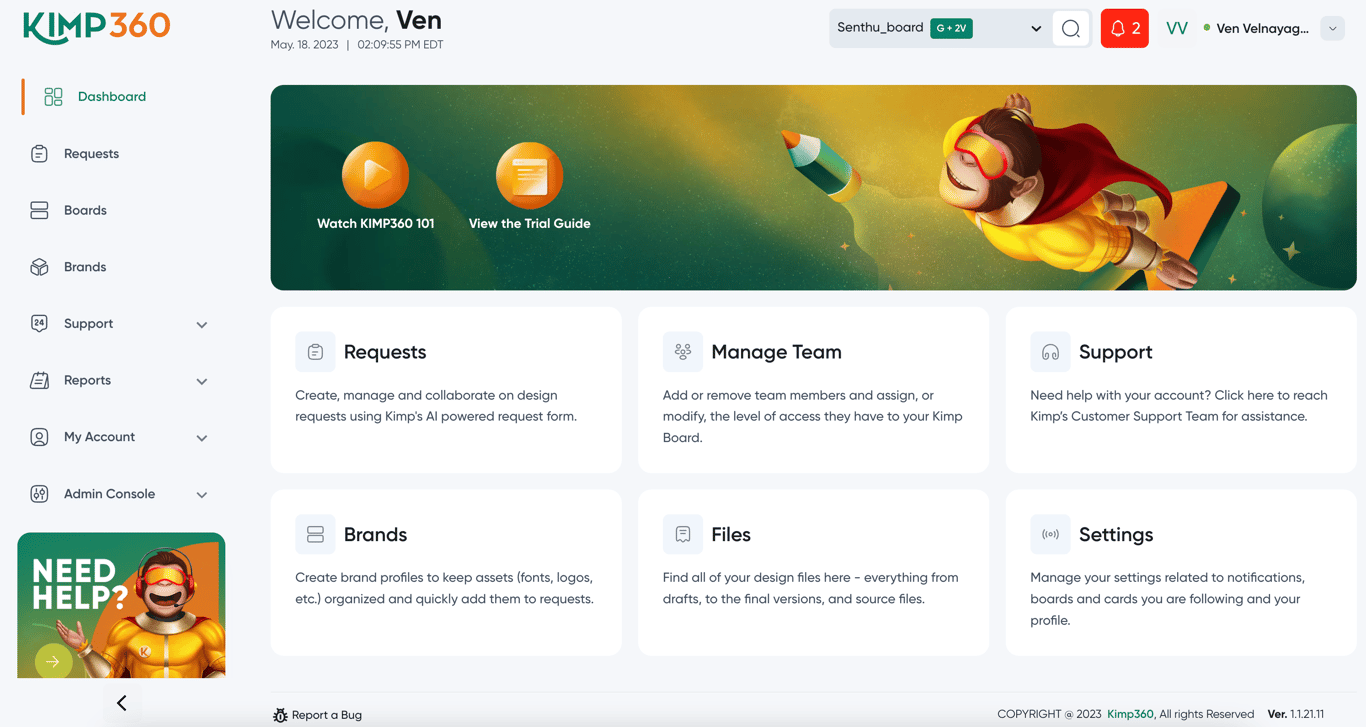Click the Settings card description text

(x=1168, y=599)
